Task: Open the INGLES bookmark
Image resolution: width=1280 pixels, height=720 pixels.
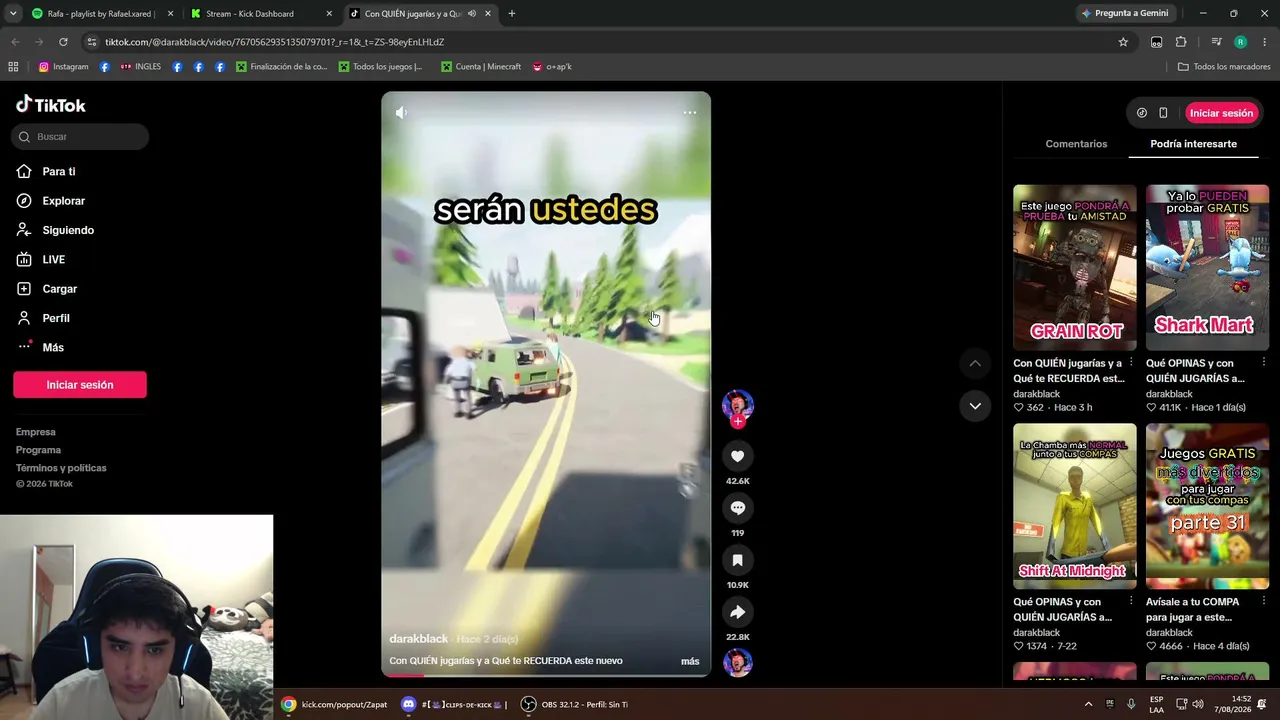Action: (141, 67)
